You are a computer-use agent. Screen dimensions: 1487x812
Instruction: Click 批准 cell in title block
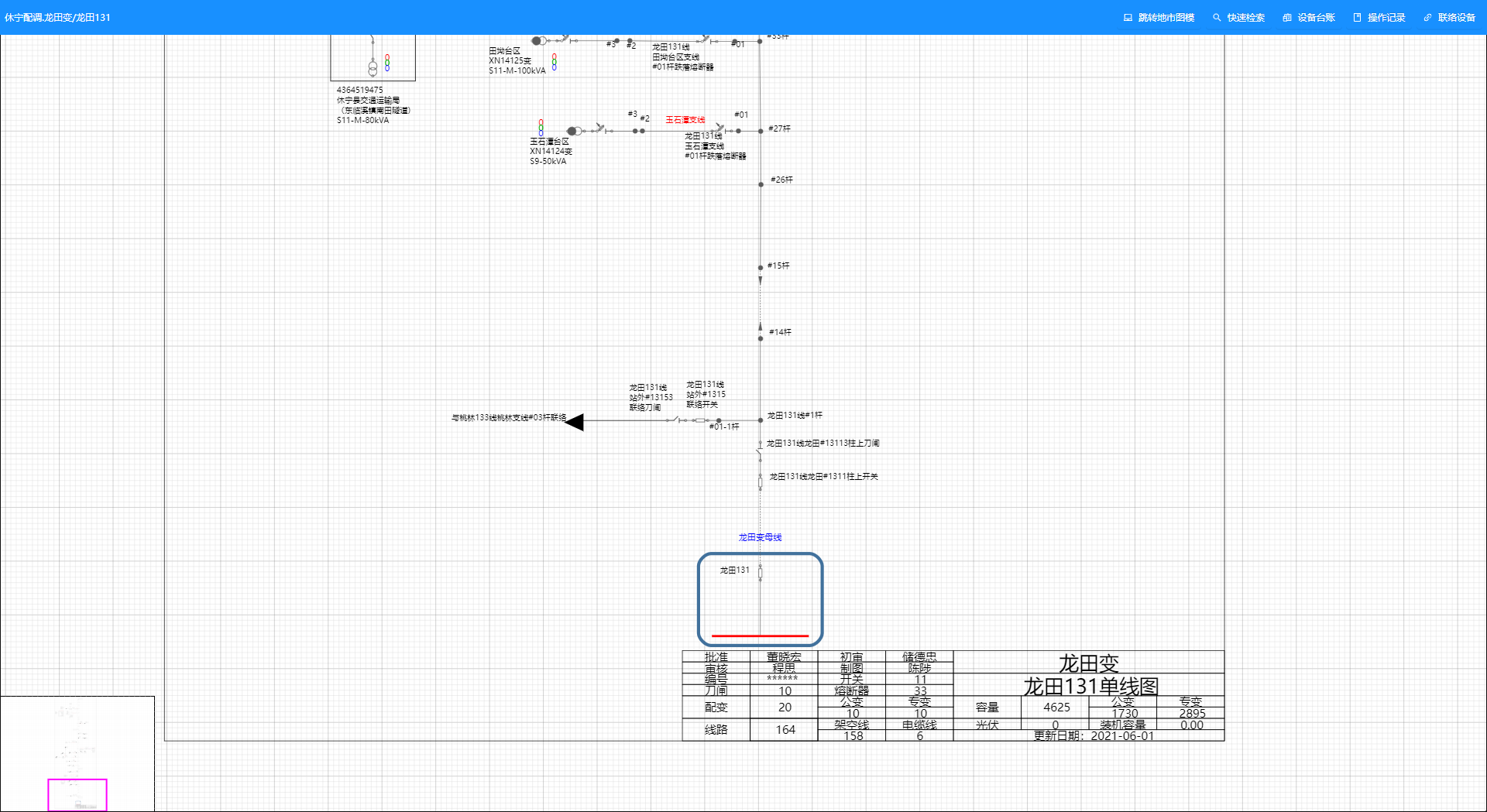[x=716, y=657]
